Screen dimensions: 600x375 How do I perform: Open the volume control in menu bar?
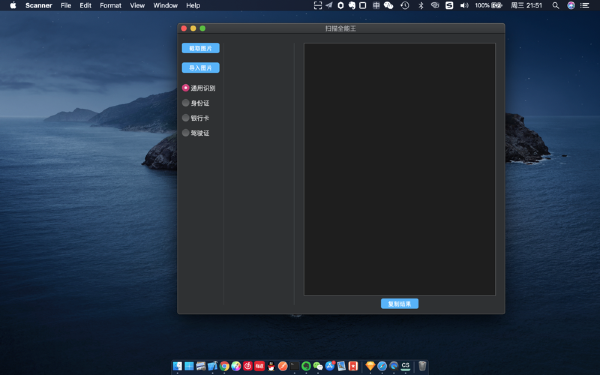pyautogui.click(x=464, y=5)
